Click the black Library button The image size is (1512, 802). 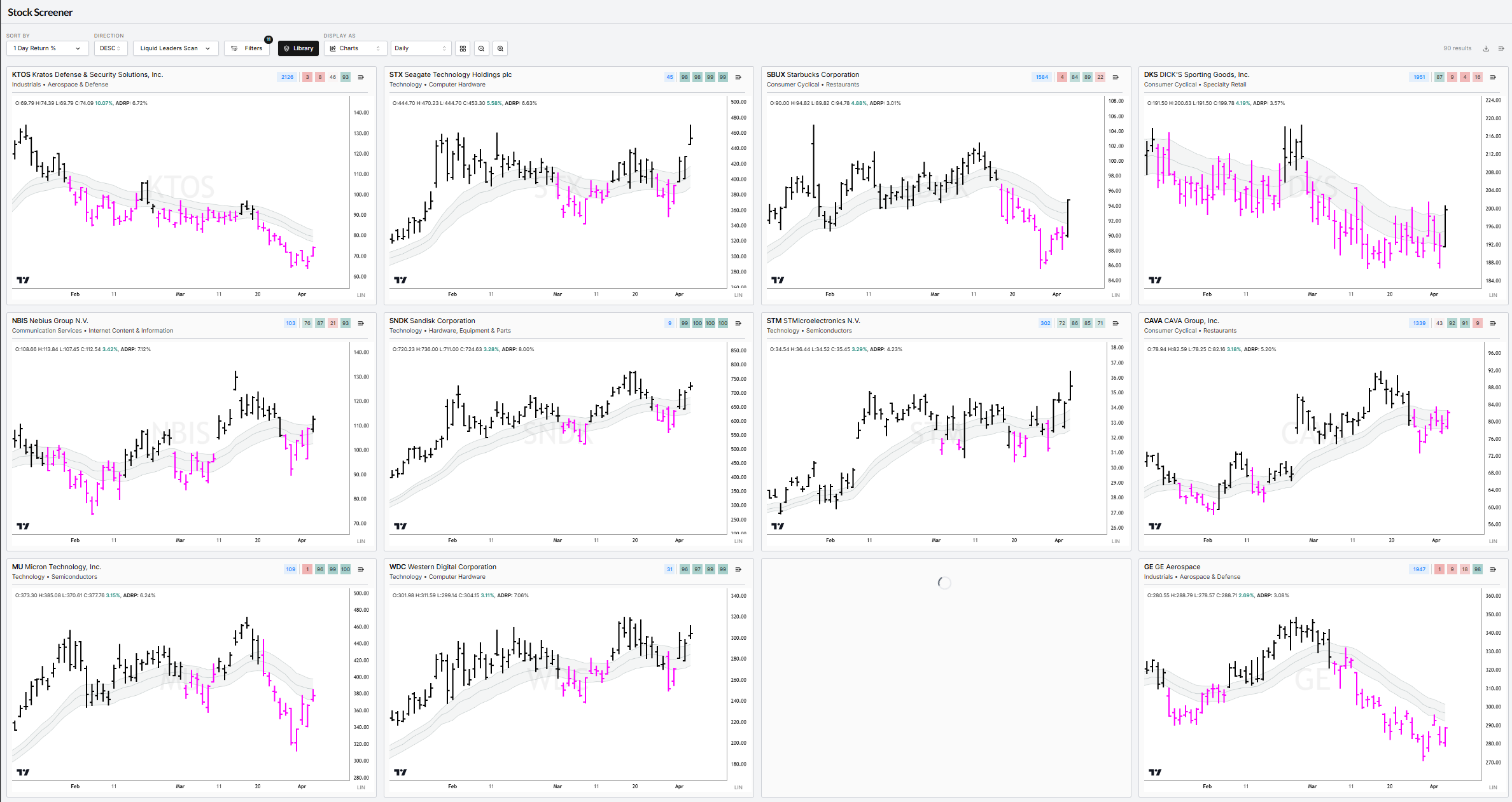point(298,48)
